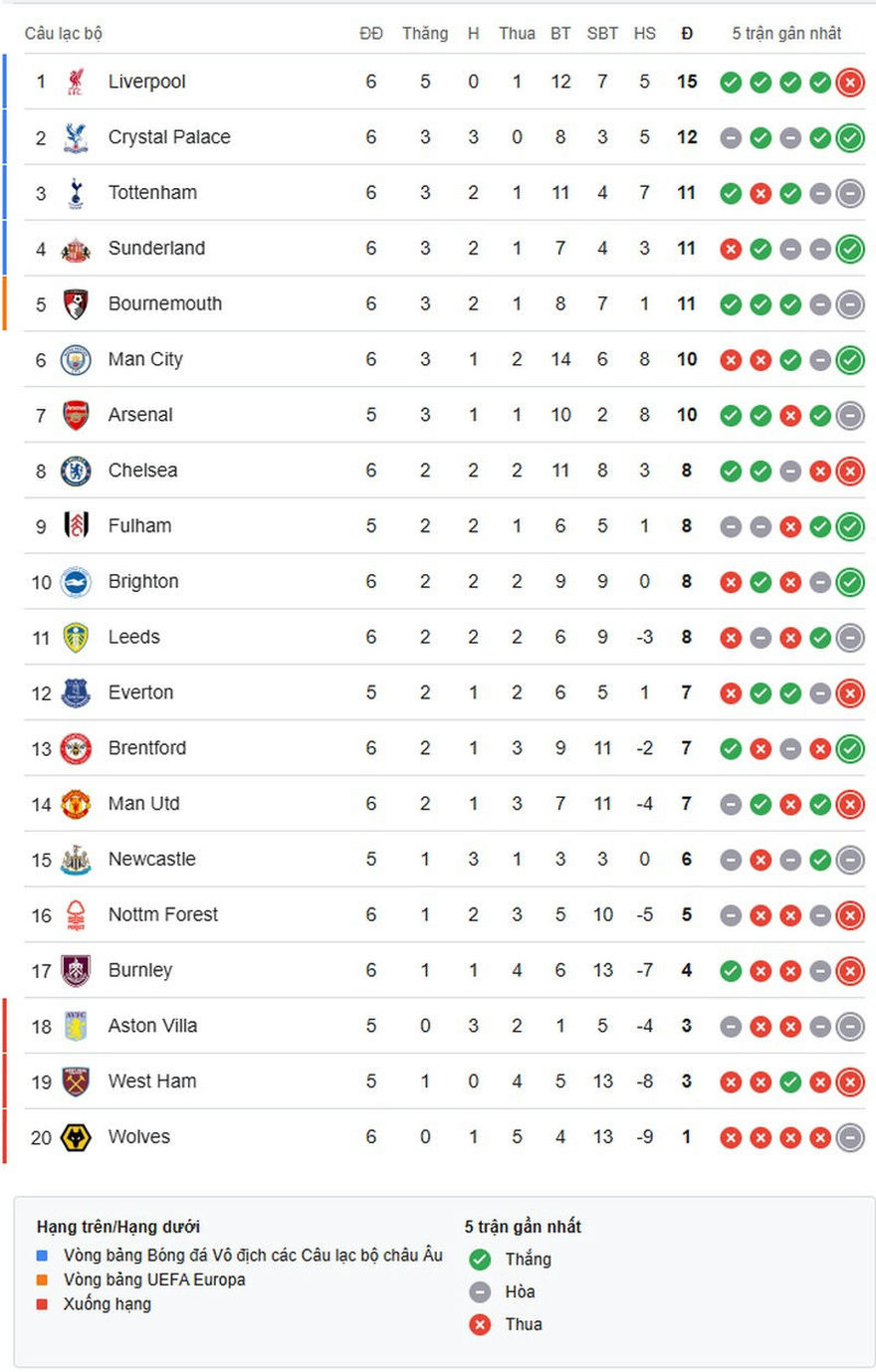The image size is (876, 1372).
Task: Click the Man City club badge
Action: pyautogui.click(x=76, y=360)
